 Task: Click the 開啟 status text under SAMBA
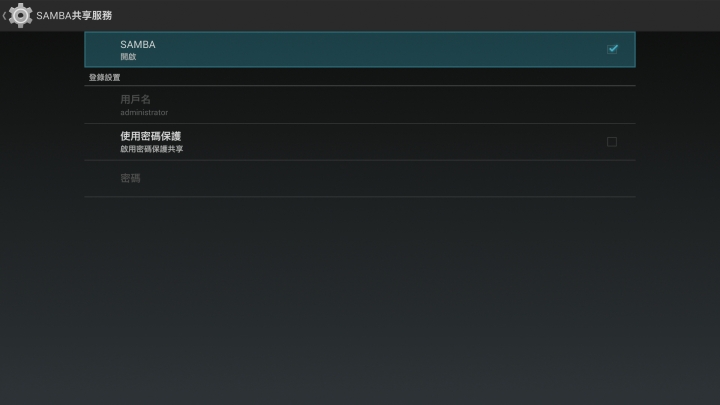click(128, 57)
